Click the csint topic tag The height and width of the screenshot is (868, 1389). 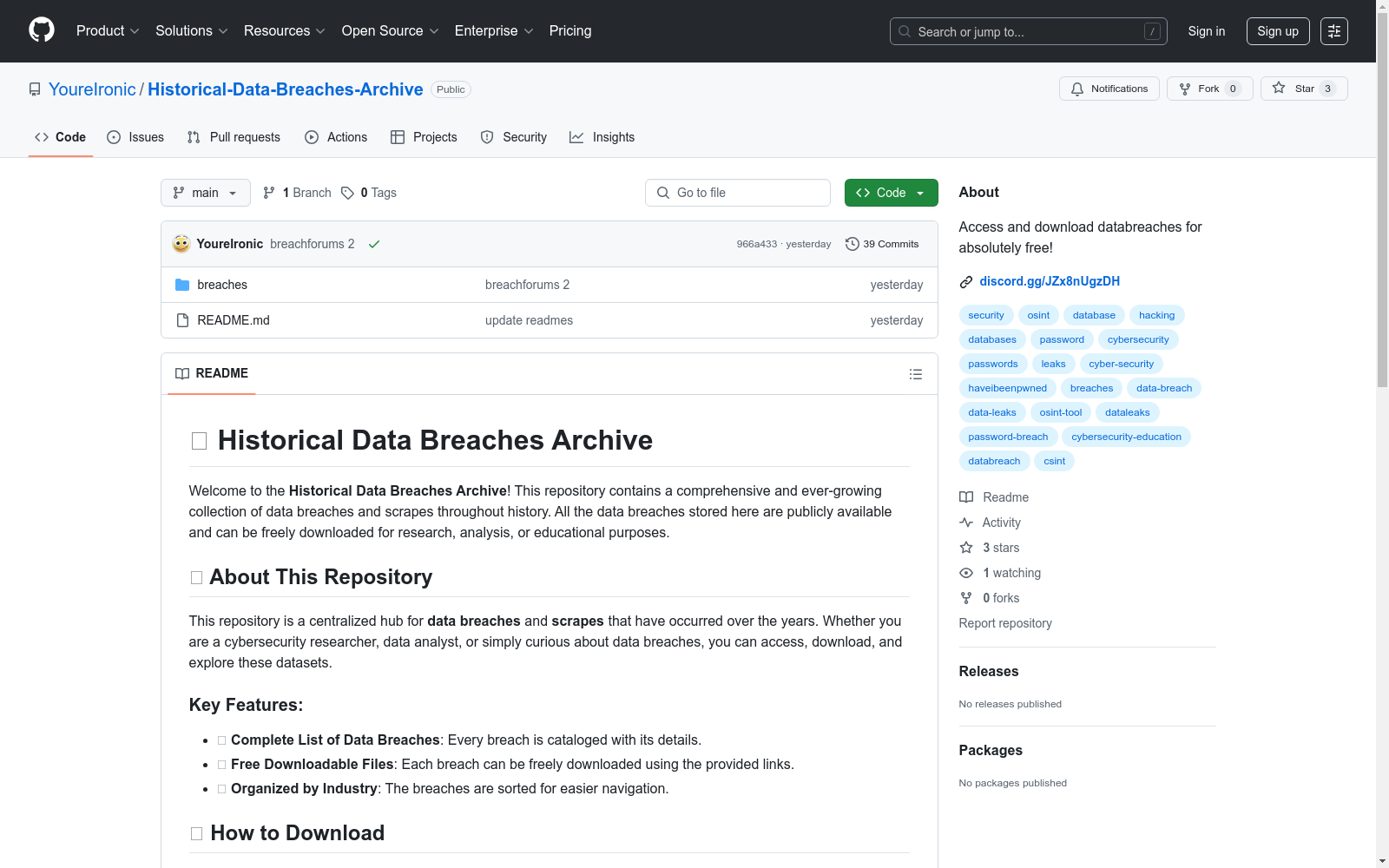(1055, 461)
